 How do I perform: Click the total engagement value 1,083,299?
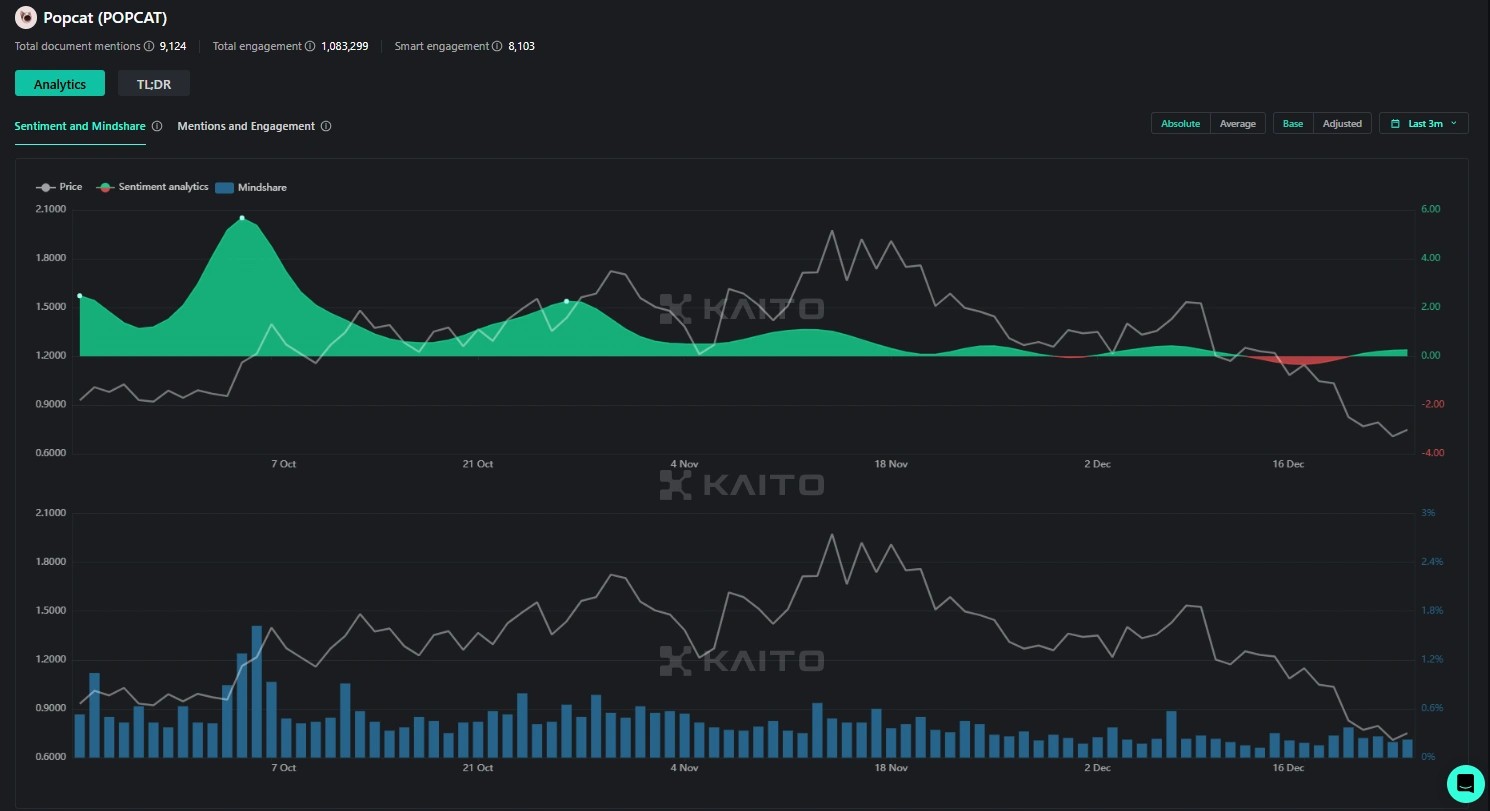click(x=345, y=46)
